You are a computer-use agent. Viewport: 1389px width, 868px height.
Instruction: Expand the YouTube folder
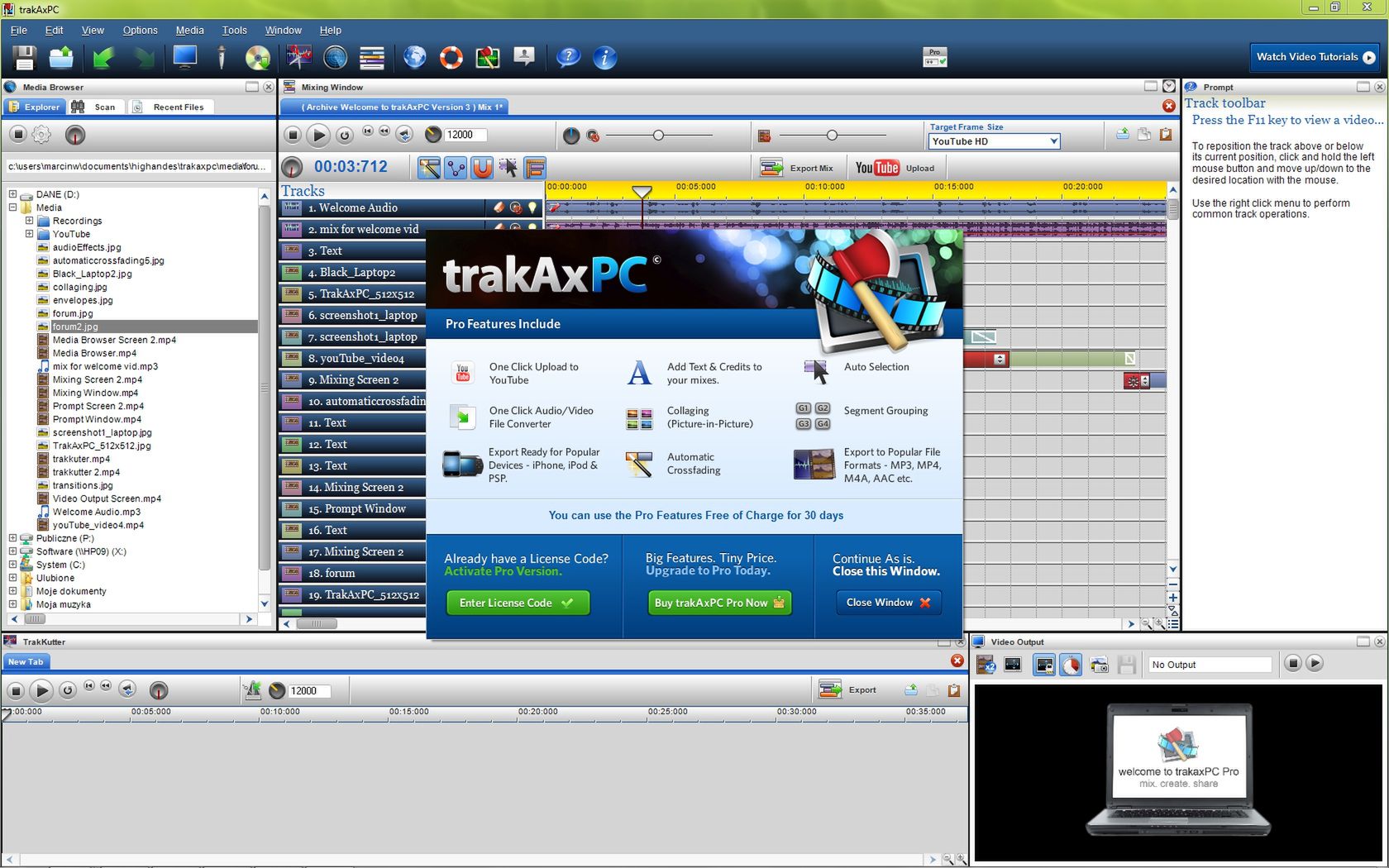(x=29, y=234)
